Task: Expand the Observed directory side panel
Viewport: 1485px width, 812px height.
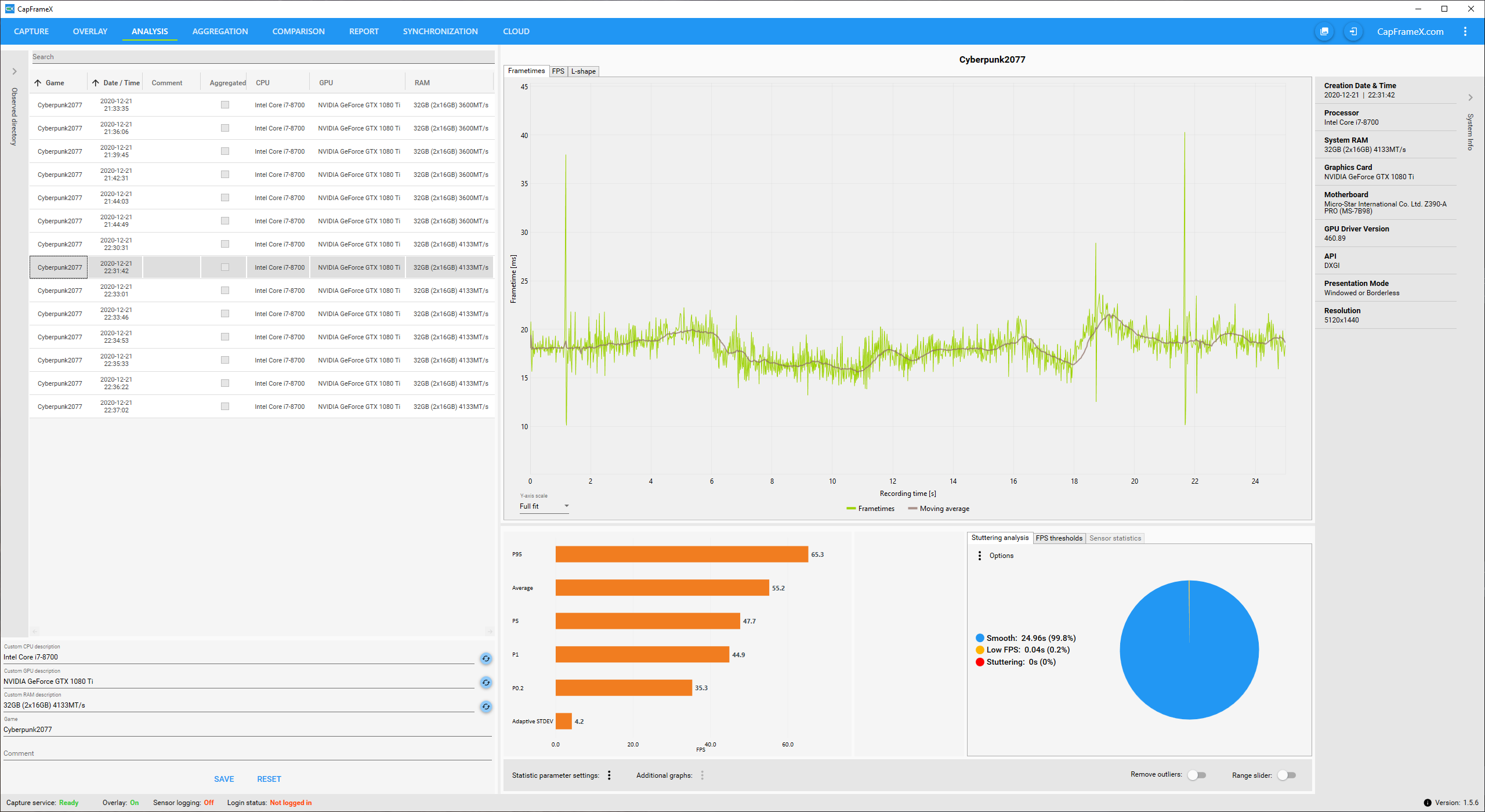Action: [15, 71]
